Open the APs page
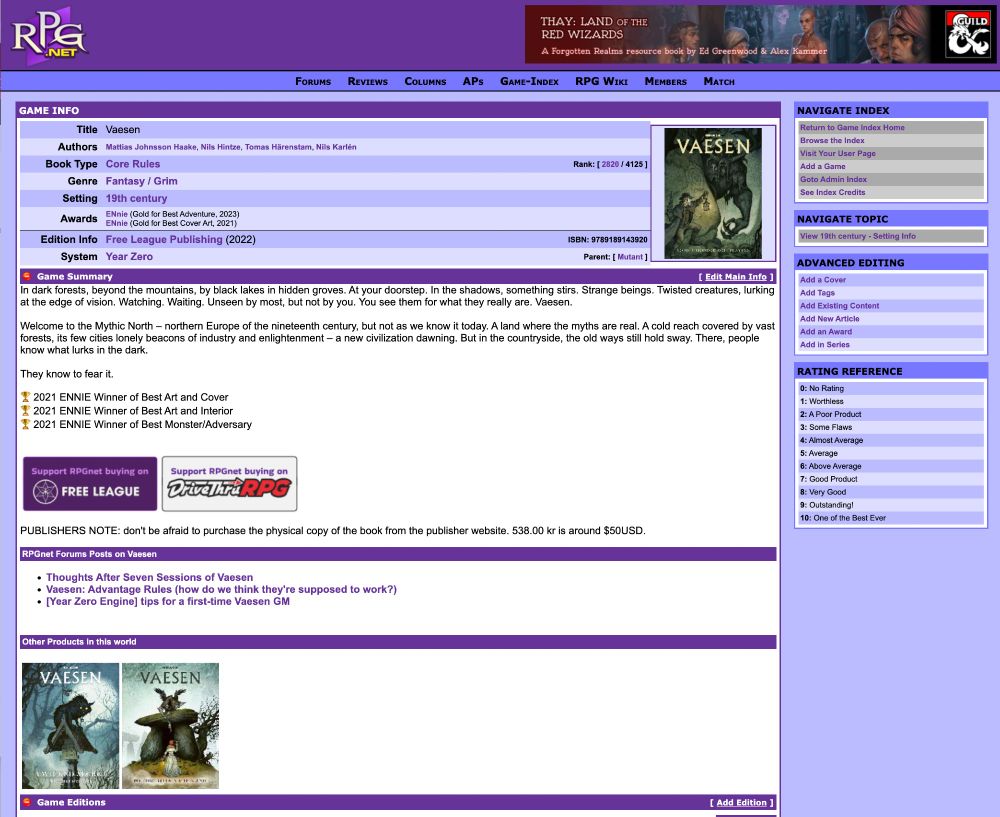 pyautogui.click(x=473, y=82)
